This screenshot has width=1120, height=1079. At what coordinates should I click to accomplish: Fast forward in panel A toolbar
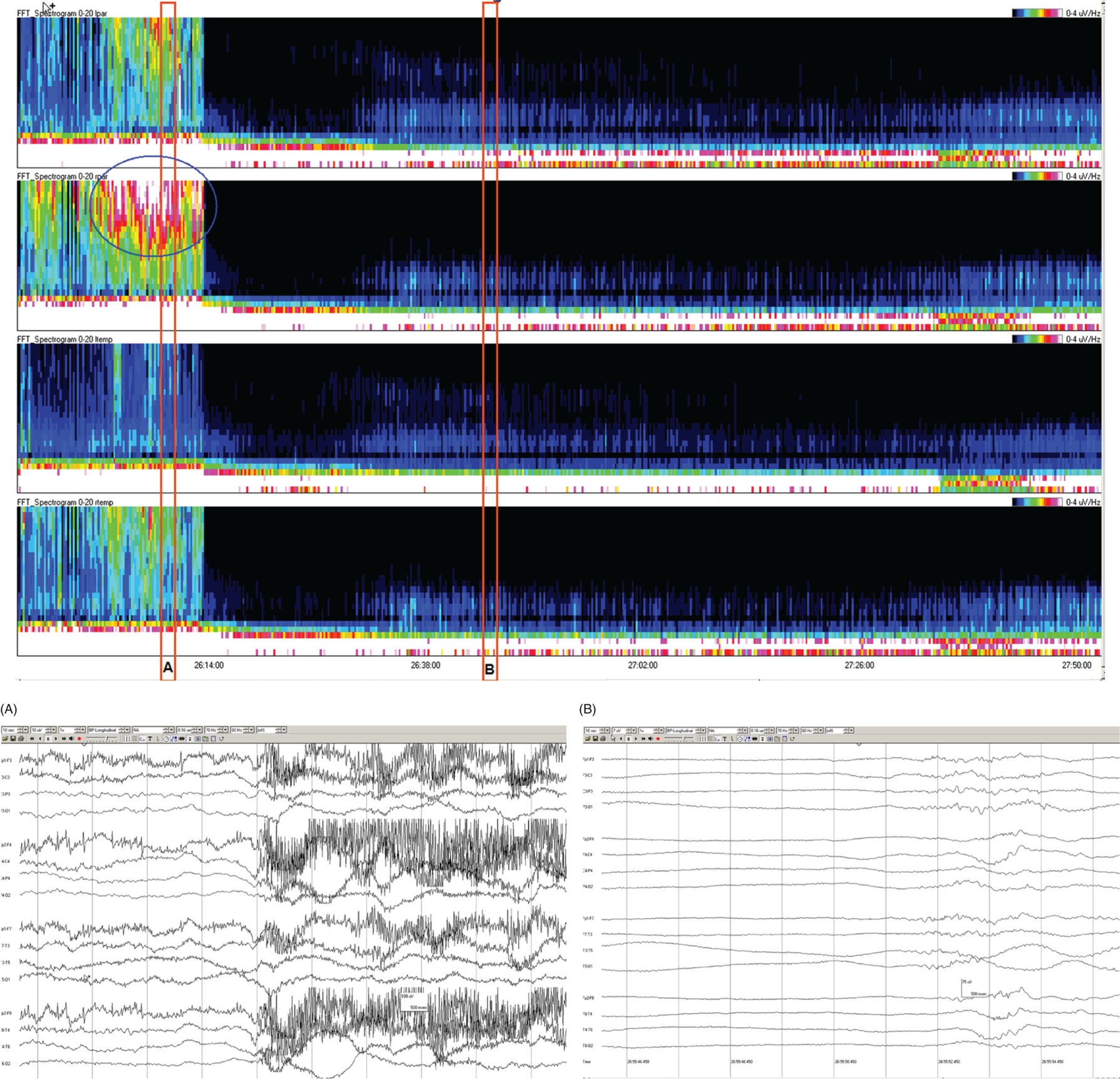[64, 739]
